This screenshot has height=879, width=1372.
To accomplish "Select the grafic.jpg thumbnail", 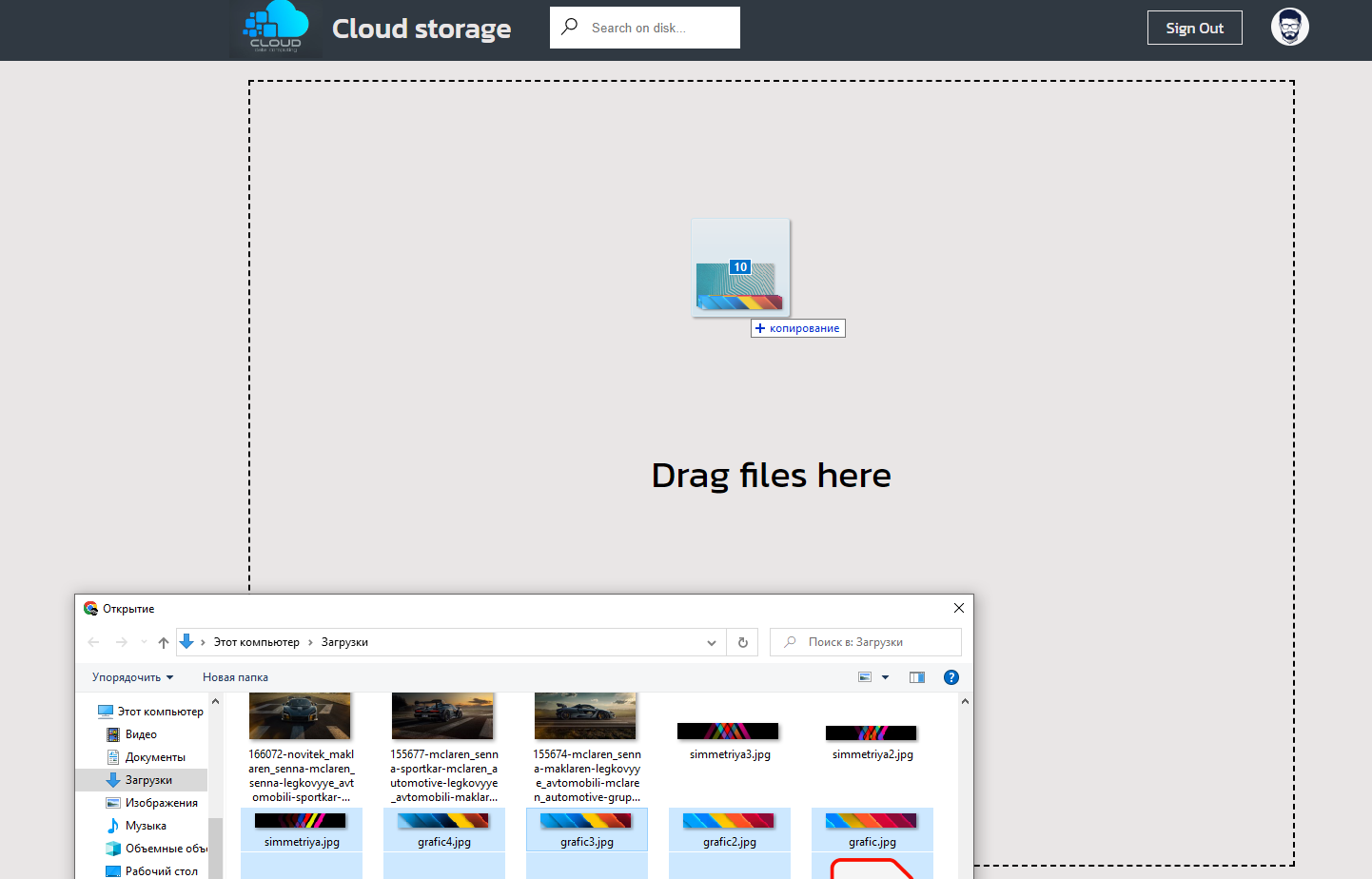I will pos(872,828).
